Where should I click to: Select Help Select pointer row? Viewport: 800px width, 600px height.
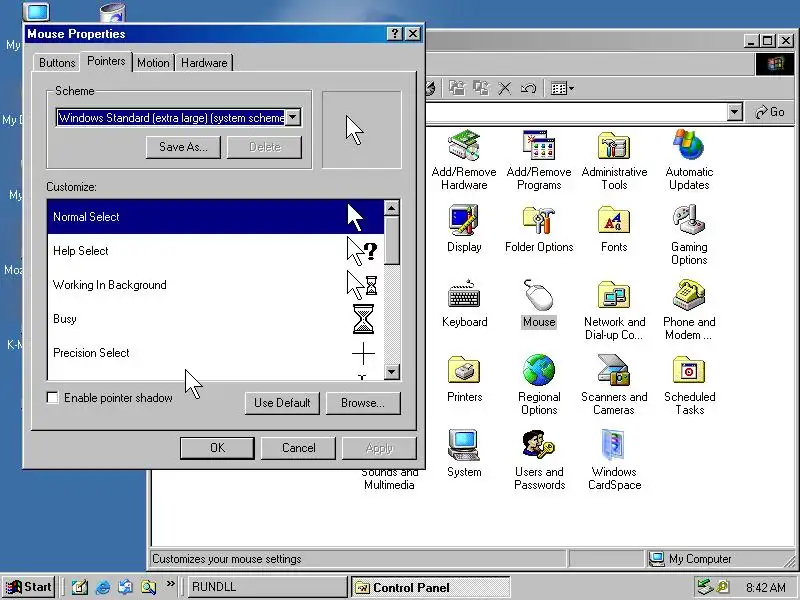215,251
